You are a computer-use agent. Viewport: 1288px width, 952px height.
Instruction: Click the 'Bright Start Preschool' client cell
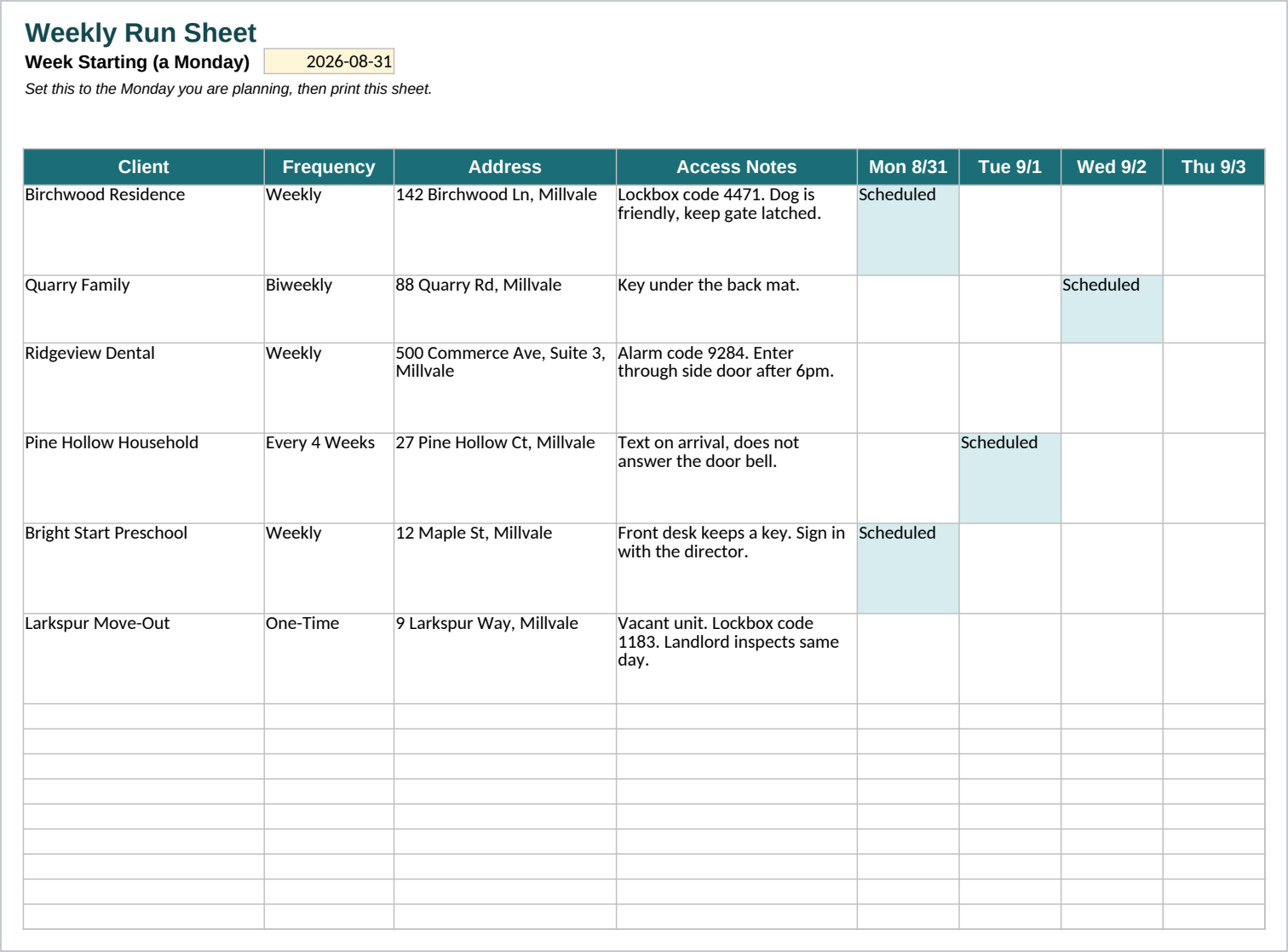(144, 568)
